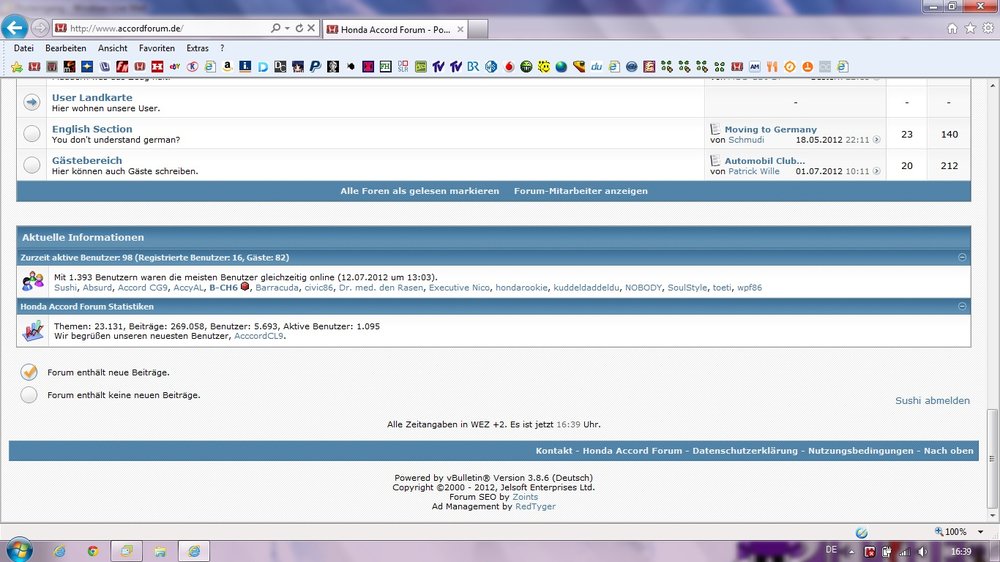The width and height of the screenshot is (1000, 562).
Task: Launch Chrome from the Windows taskbar
Action: click(x=92, y=551)
